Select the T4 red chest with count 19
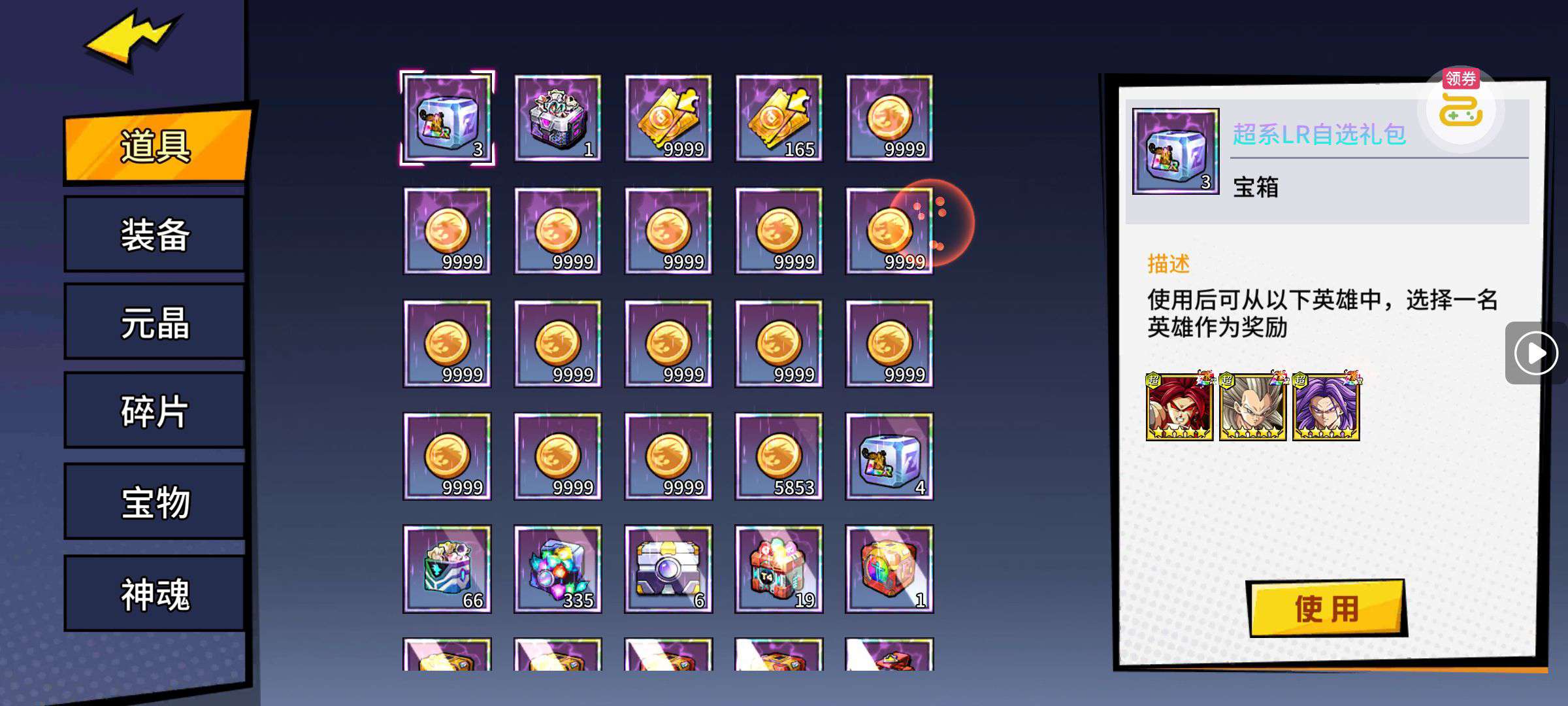 pos(779,569)
